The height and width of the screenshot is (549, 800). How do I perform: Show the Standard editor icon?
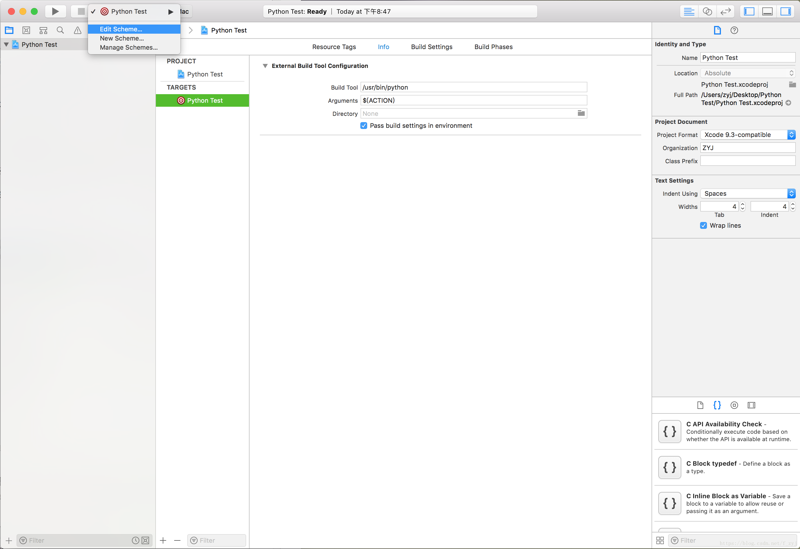[689, 11]
